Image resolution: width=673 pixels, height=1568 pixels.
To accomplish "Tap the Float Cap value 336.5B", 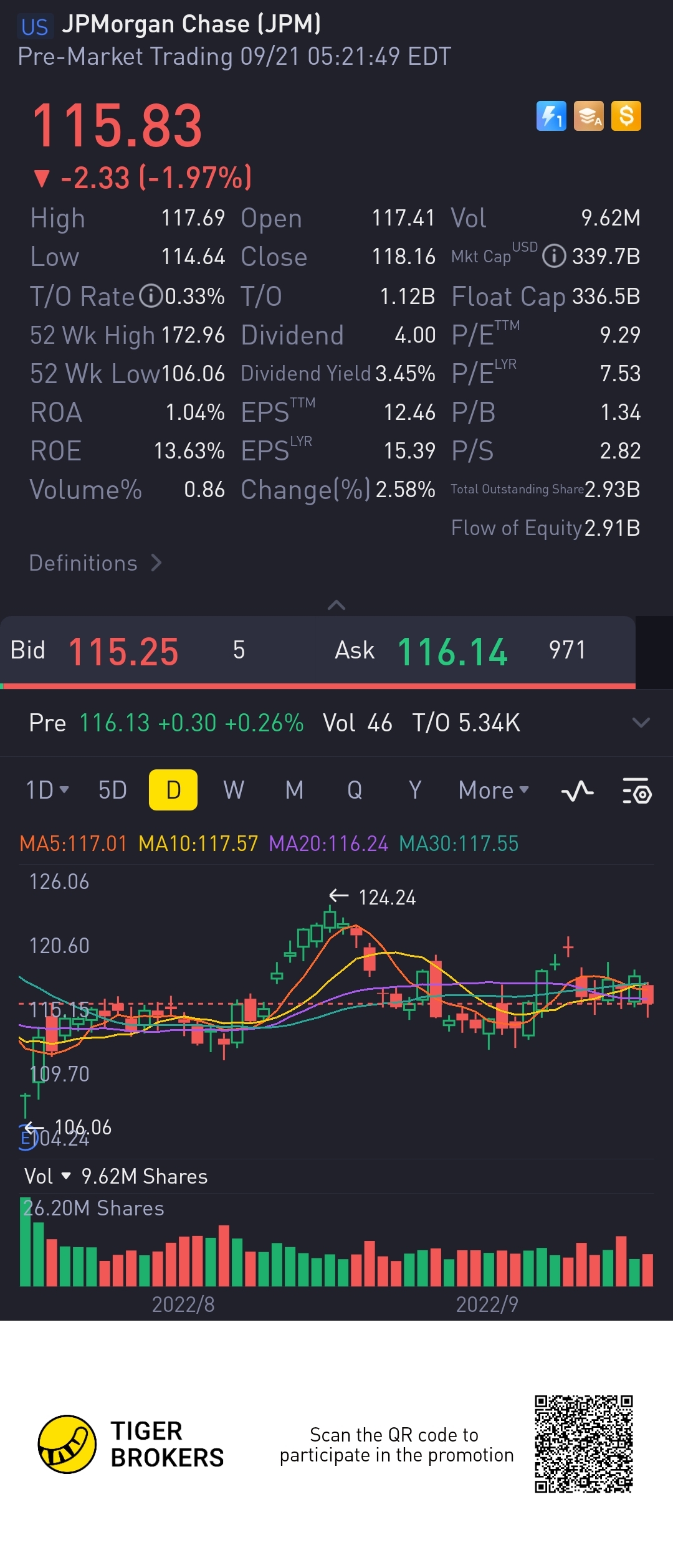I will click(x=606, y=297).
